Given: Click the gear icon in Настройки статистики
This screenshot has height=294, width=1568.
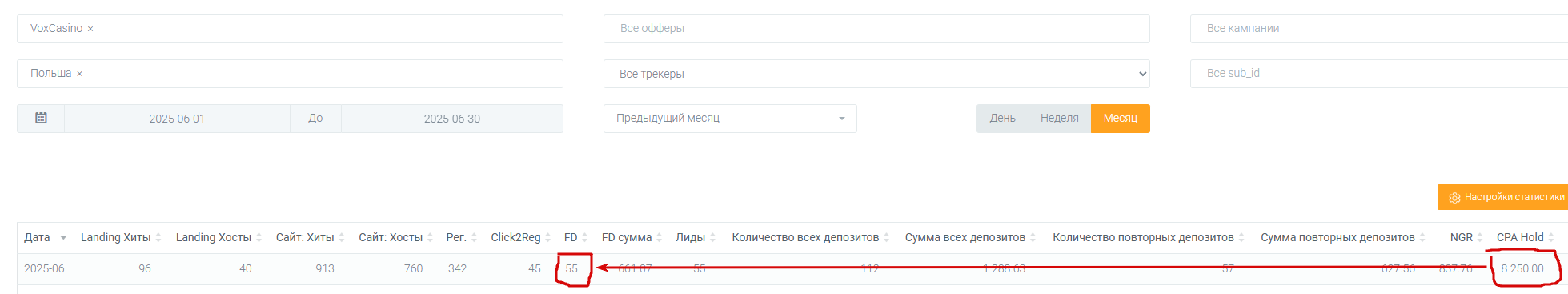Looking at the screenshot, I should click(1454, 197).
